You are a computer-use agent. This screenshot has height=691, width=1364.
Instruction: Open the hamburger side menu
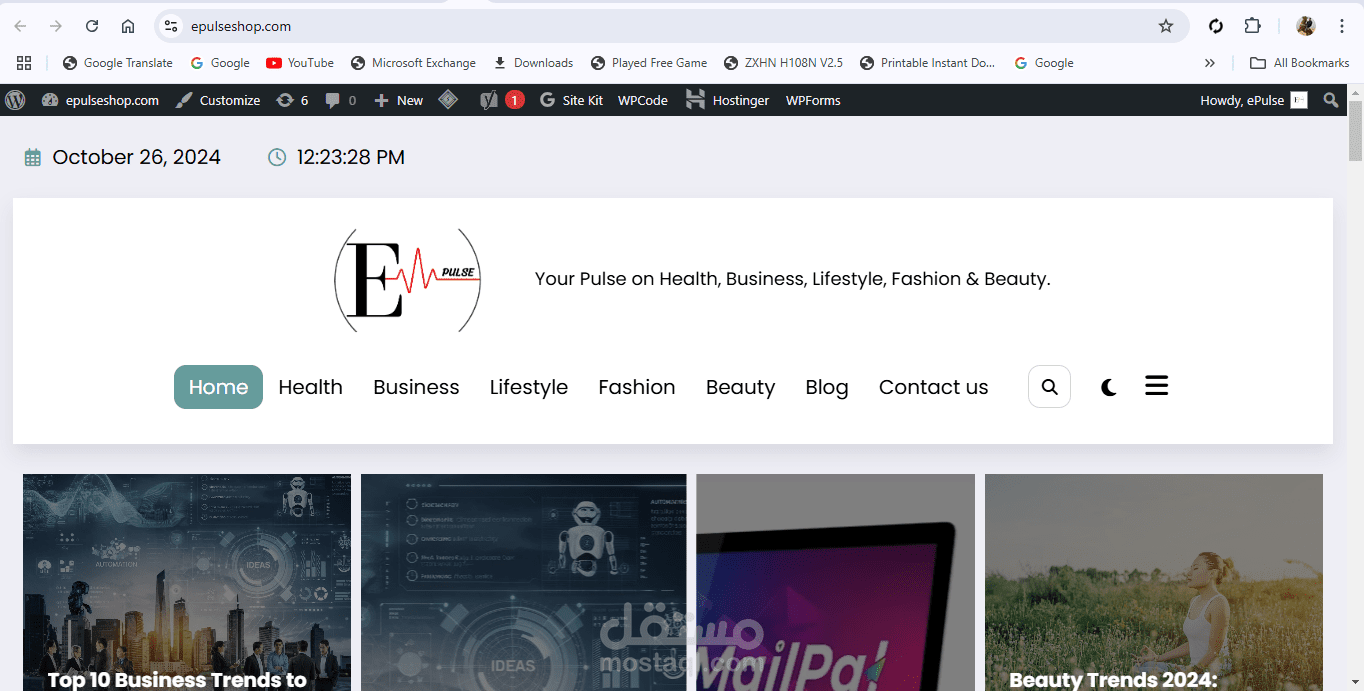click(1157, 385)
